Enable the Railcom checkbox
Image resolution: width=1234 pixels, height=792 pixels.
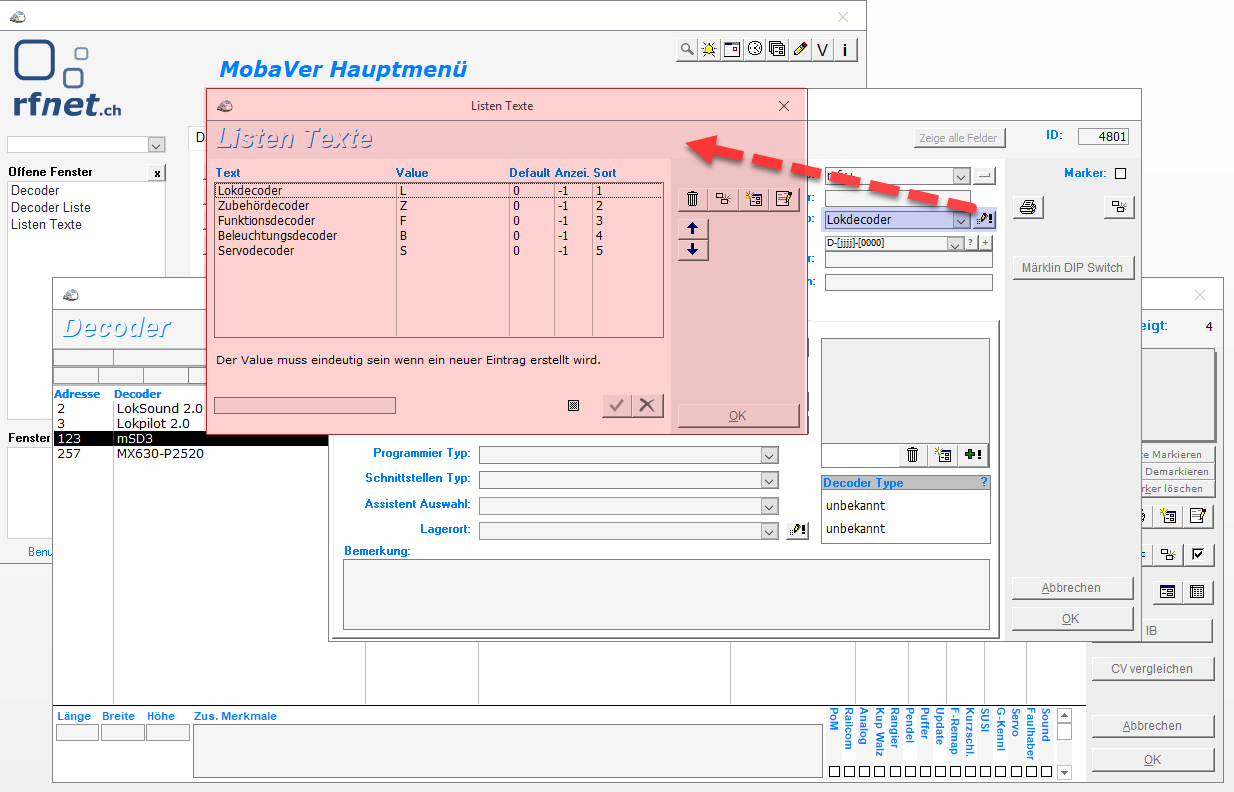849,772
